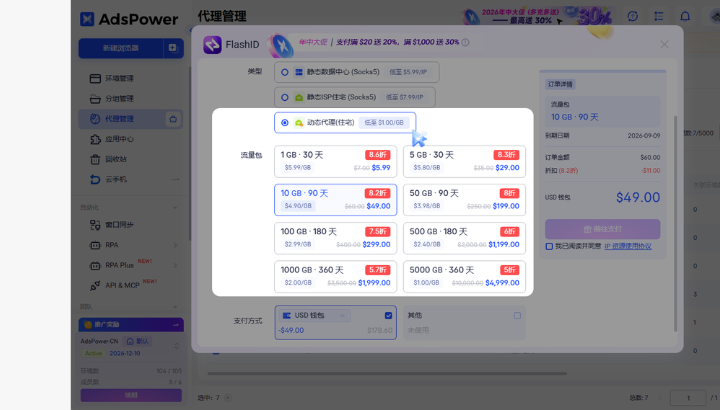The image size is (720, 410).
Task: Click the coin icon on 推广奖励 banner
Action: (x=88, y=325)
